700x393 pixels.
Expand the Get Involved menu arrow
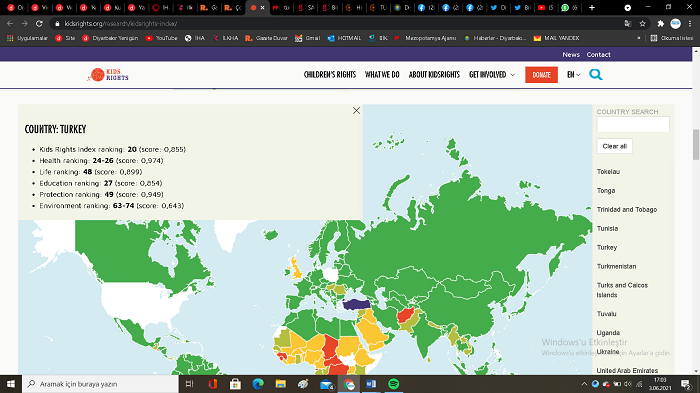[x=512, y=75]
